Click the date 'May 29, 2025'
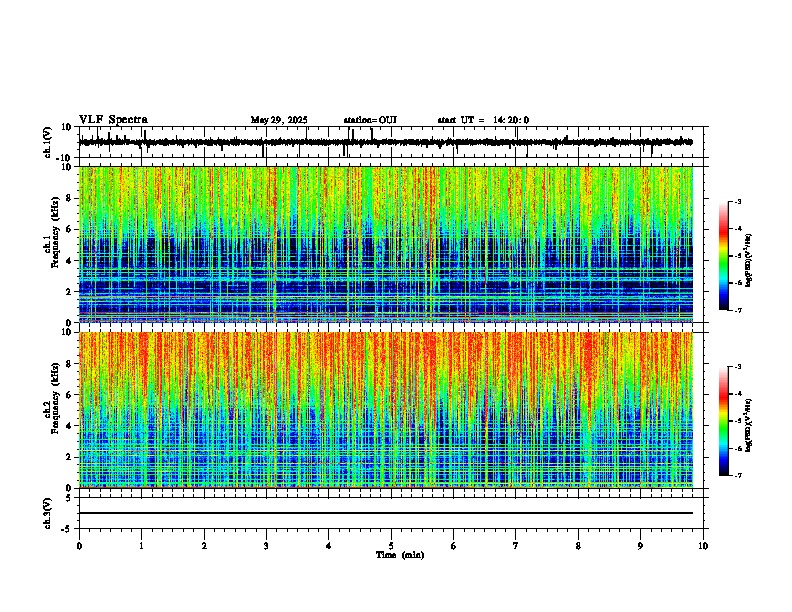This screenshot has height=612, width=792. point(279,120)
